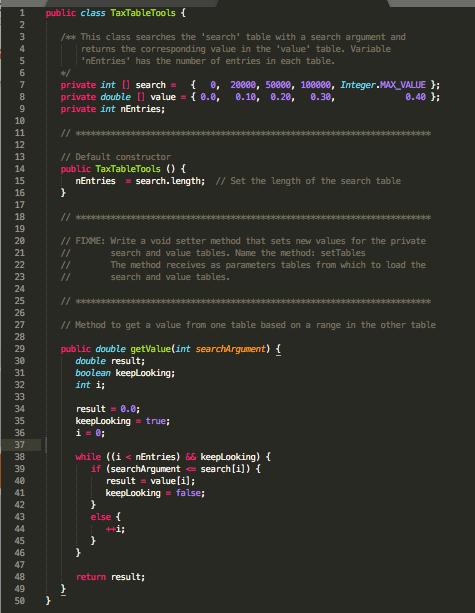The height and width of the screenshot is (613, 475).
Task: Click 'setTables' in the FIXME comment
Action: (x=343, y=253)
